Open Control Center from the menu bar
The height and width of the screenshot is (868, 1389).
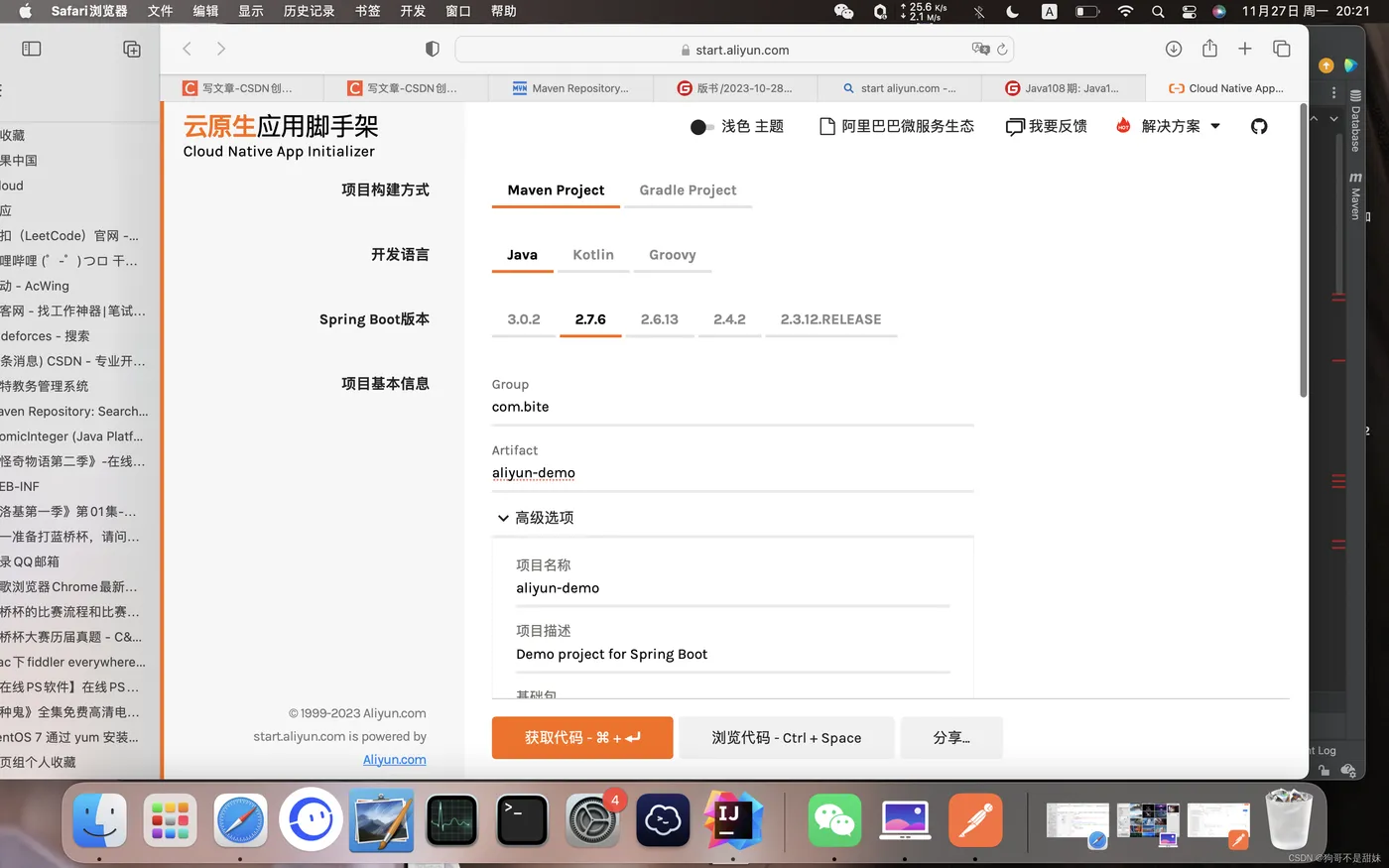[1189, 11]
